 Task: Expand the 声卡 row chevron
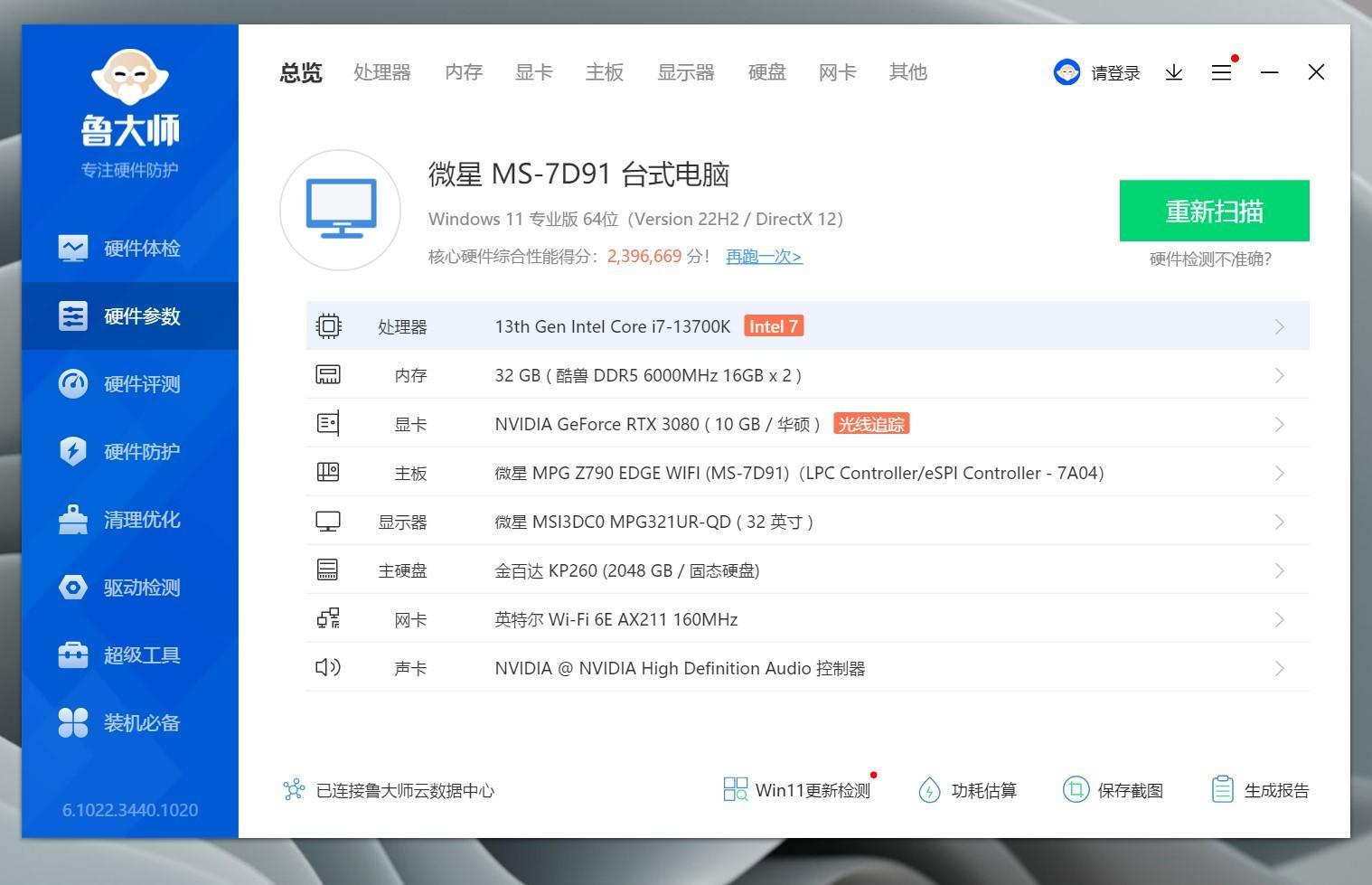pos(1279,668)
